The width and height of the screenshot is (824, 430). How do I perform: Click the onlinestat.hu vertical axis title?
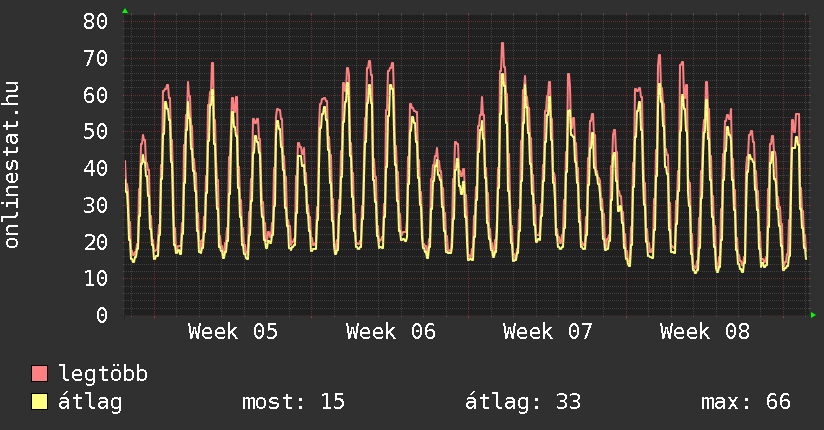click(x=12, y=165)
